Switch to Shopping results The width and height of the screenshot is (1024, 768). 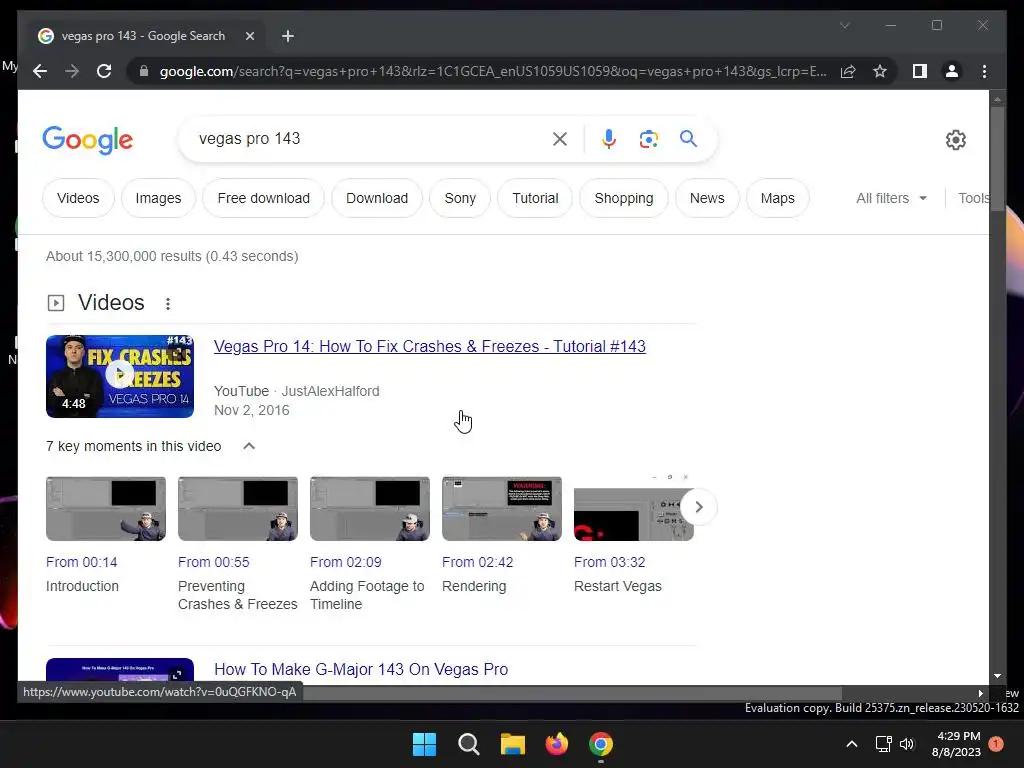(x=624, y=198)
